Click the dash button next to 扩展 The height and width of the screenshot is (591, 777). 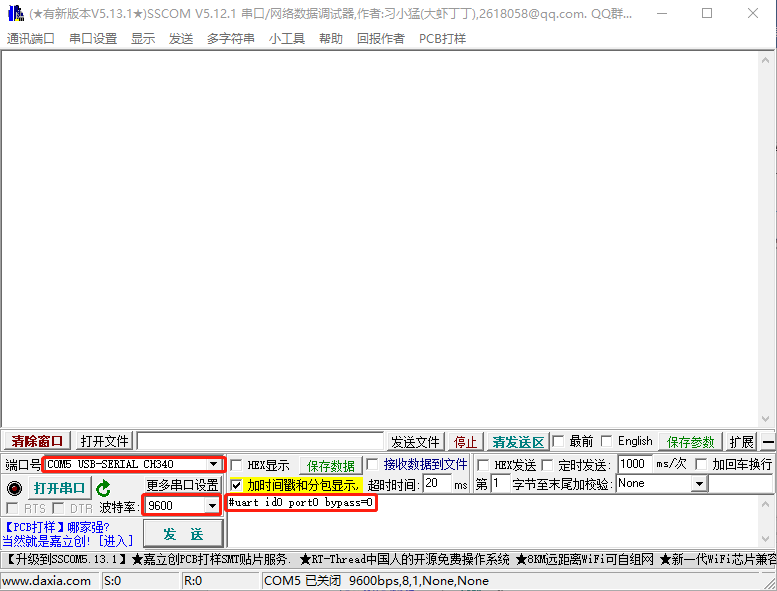coord(768,442)
